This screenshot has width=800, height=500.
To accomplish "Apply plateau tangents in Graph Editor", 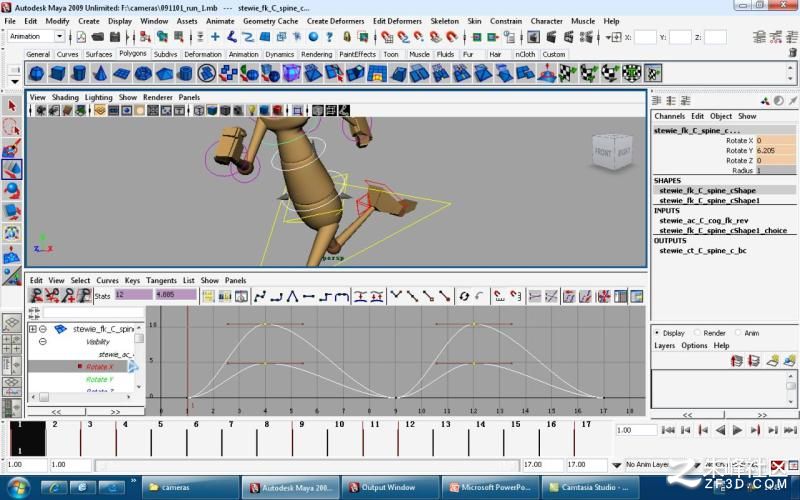I will [341, 296].
